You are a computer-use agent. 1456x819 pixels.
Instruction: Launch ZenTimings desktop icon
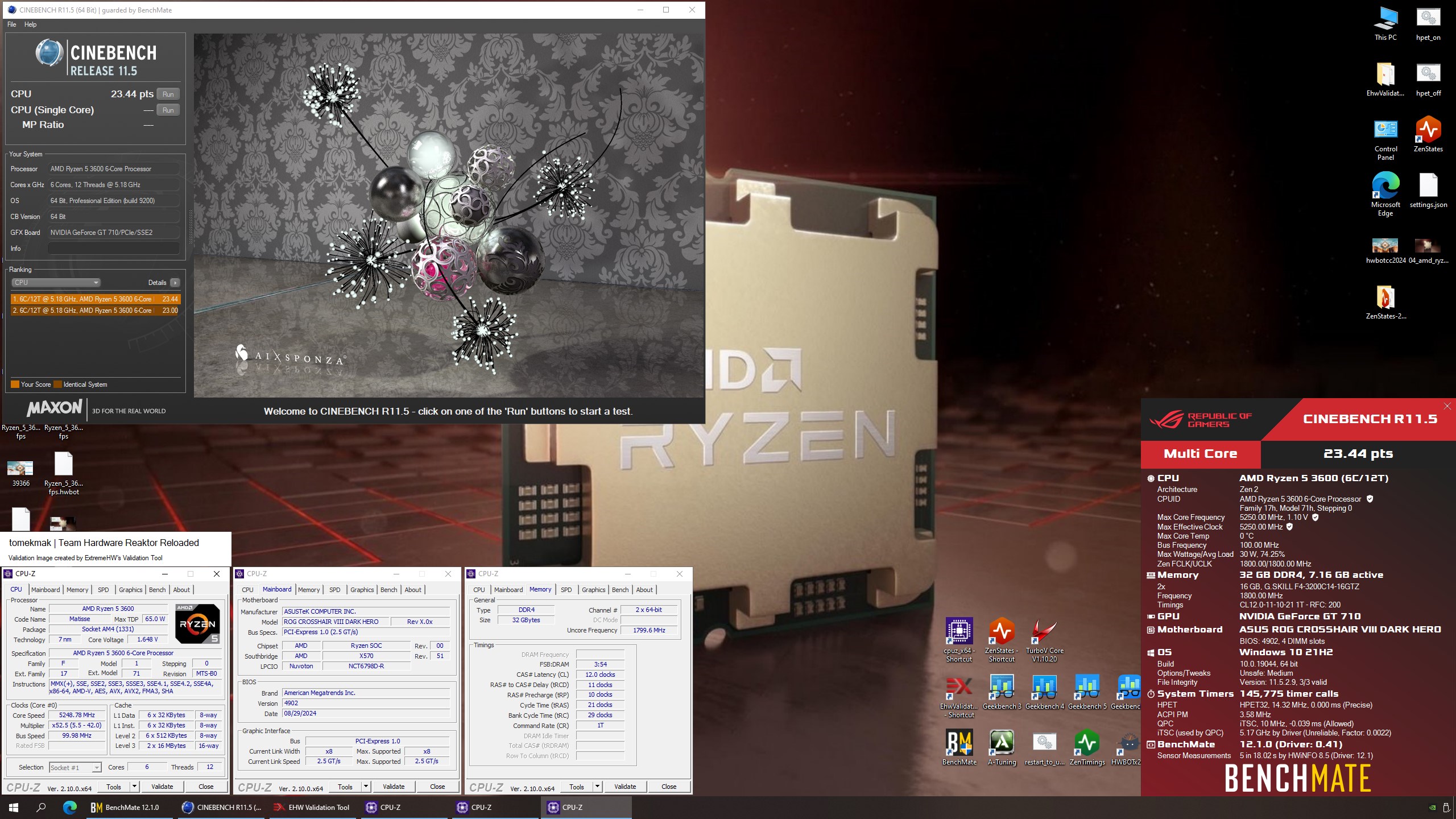coord(1087,748)
